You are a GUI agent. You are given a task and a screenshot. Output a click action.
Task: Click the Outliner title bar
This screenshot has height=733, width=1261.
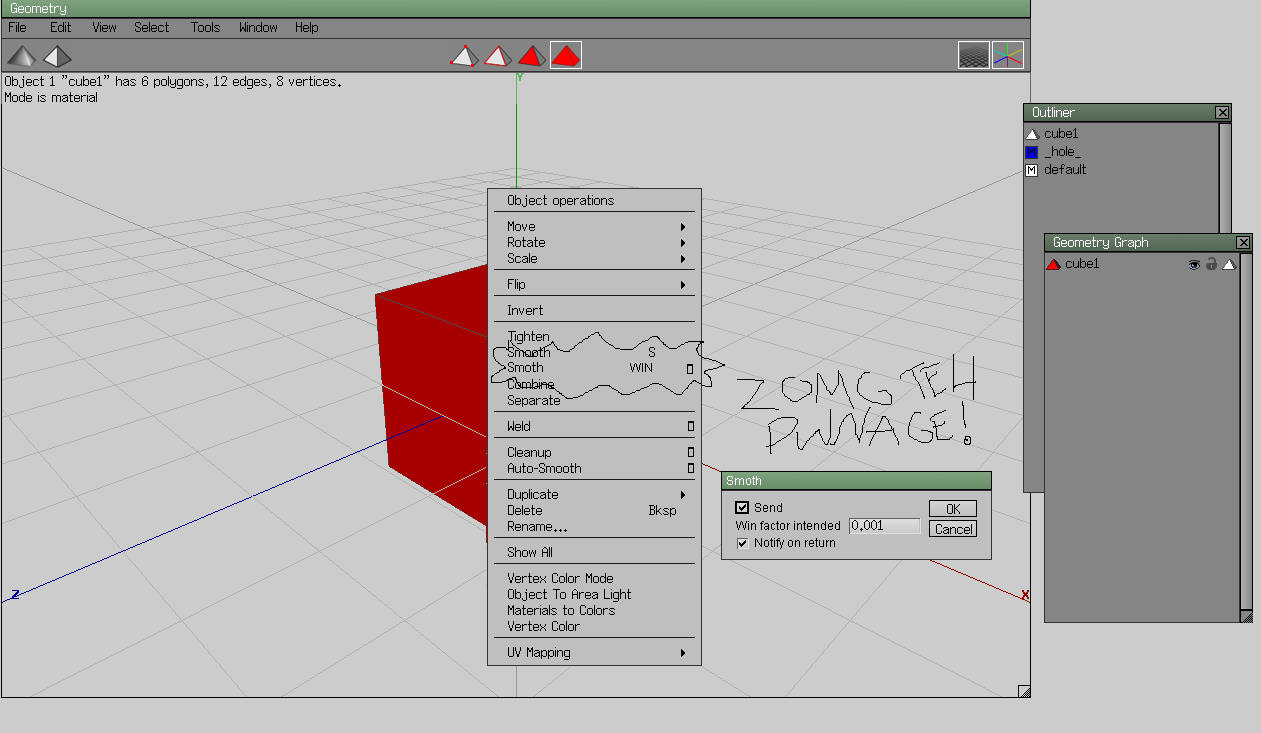pos(1127,113)
